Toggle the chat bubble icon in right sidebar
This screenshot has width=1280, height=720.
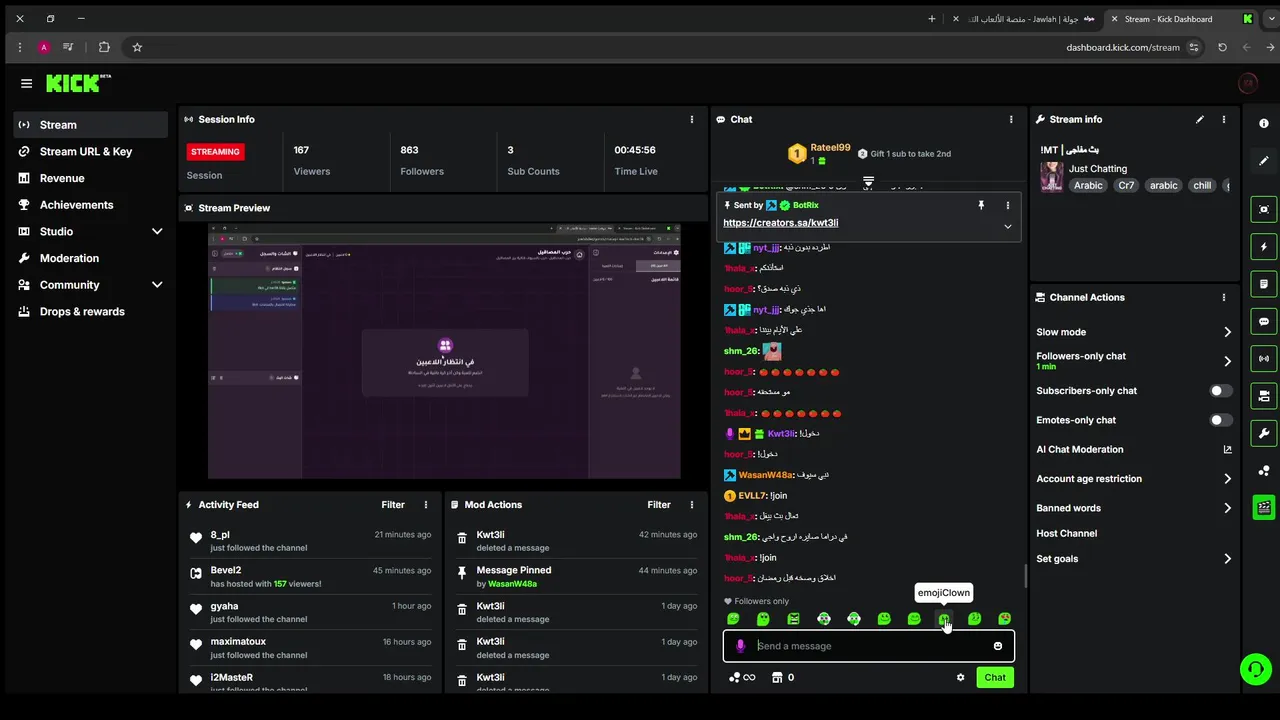(x=1264, y=321)
